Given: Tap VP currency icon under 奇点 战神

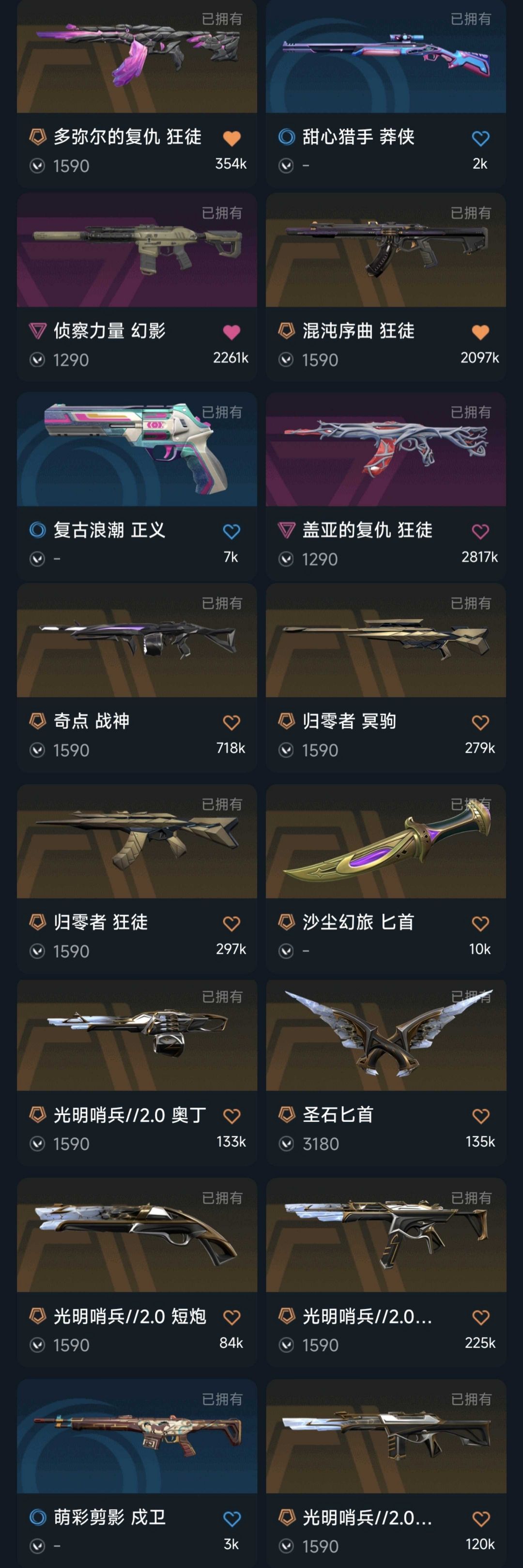Looking at the screenshot, I should (37, 750).
